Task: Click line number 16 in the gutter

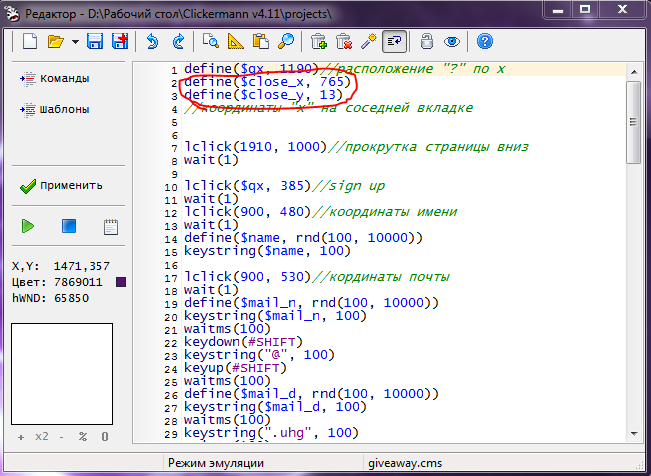Action: pyautogui.click(x=171, y=265)
